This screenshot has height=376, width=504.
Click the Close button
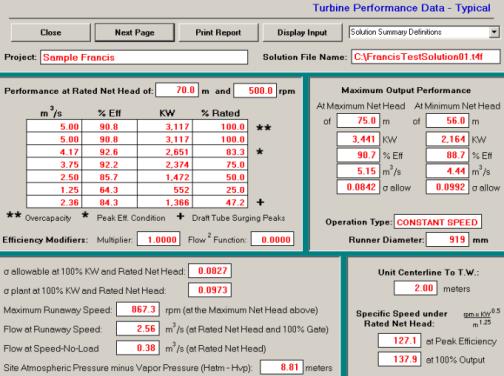click(x=51, y=32)
